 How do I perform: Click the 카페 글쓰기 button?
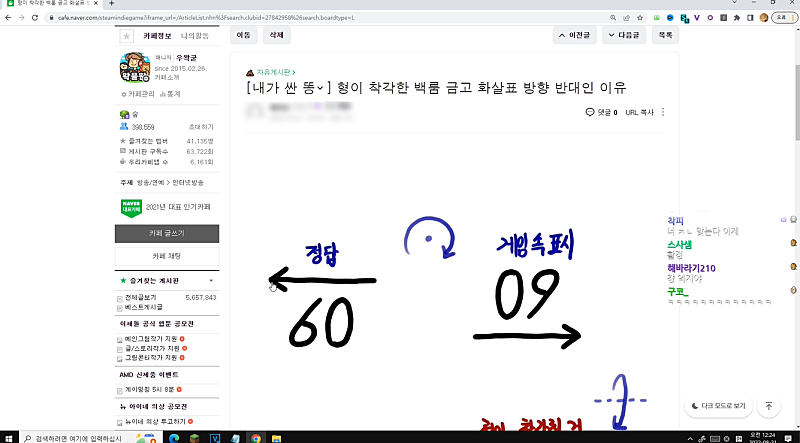[167, 233]
